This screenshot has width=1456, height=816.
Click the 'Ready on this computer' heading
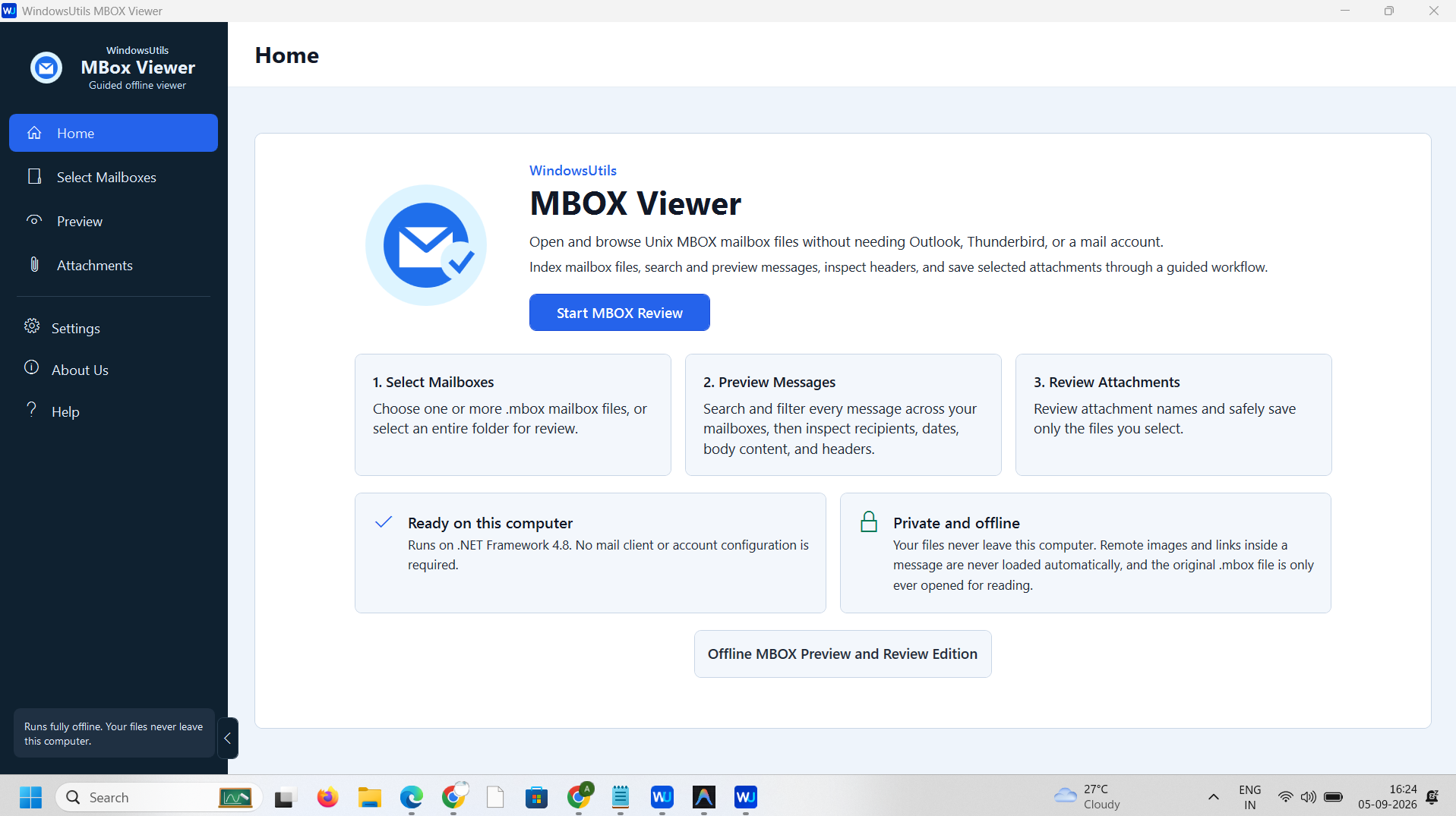tap(490, 523)
